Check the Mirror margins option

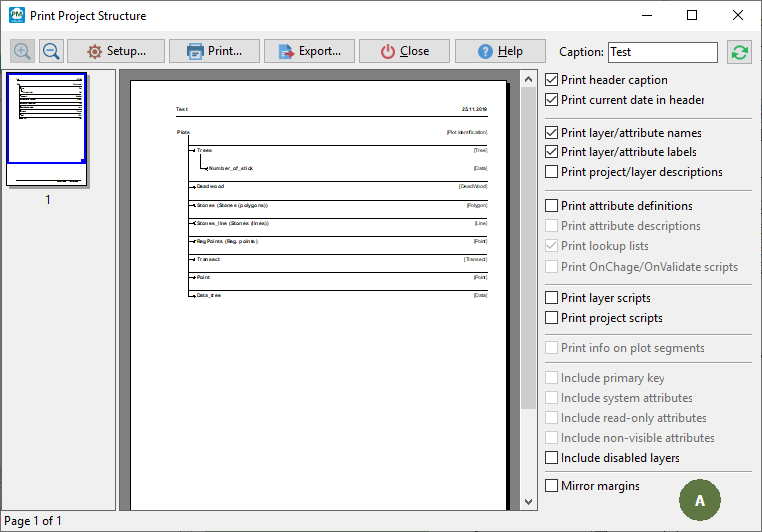(x=552, y=486)
